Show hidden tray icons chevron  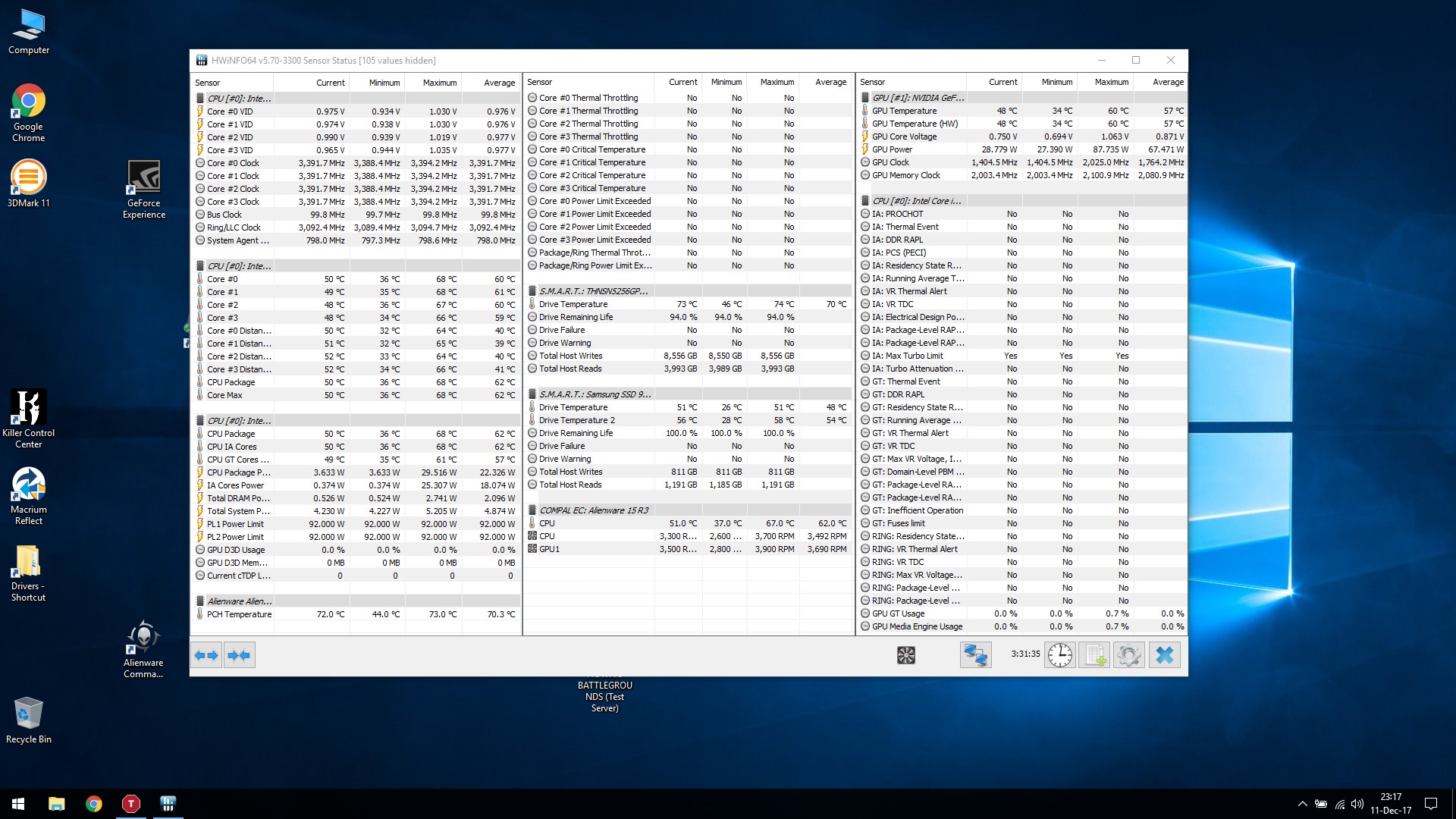1303,804
